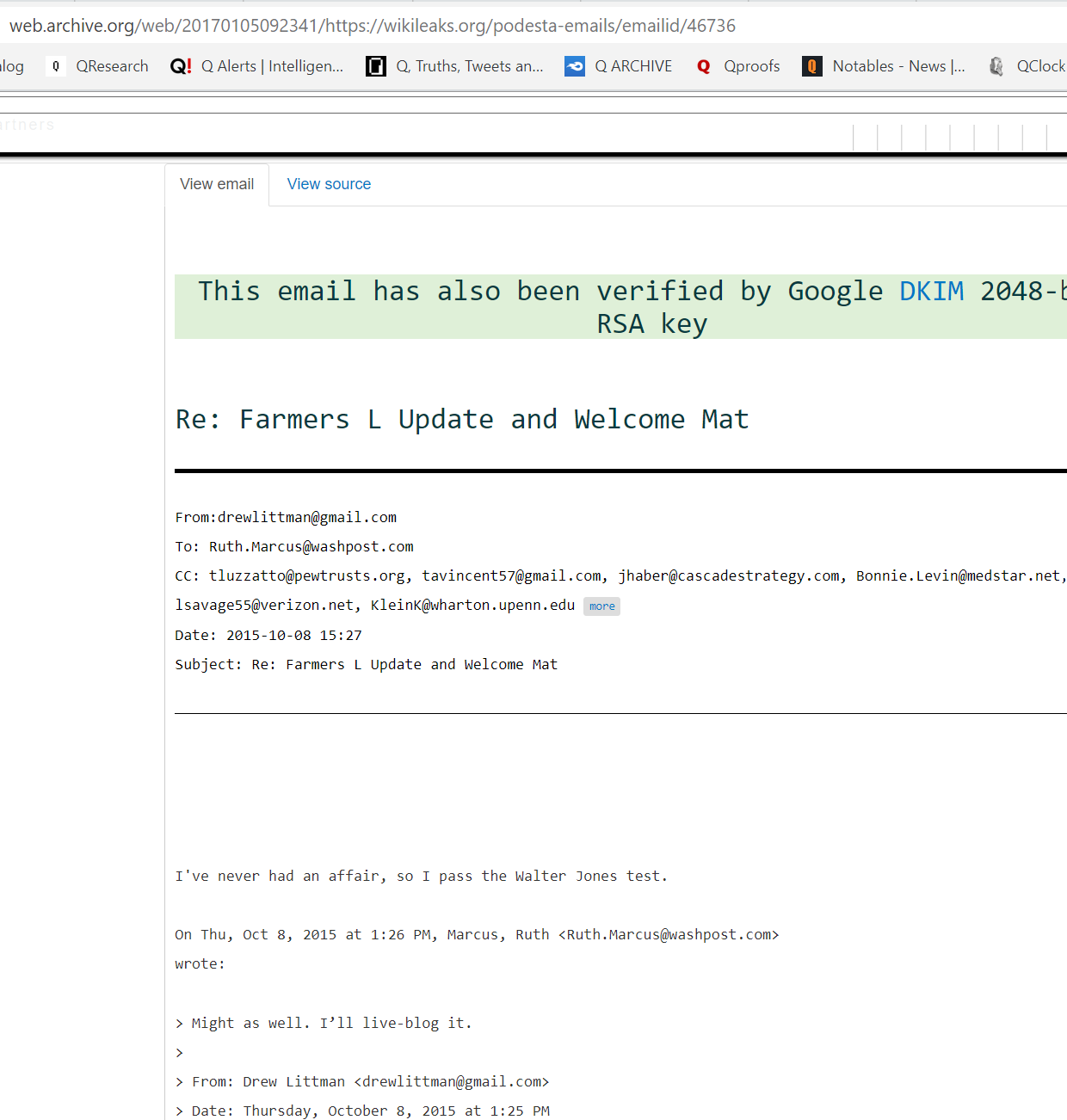
Task: Open the QResearch bookmark
Action: [x=97, y=66]
